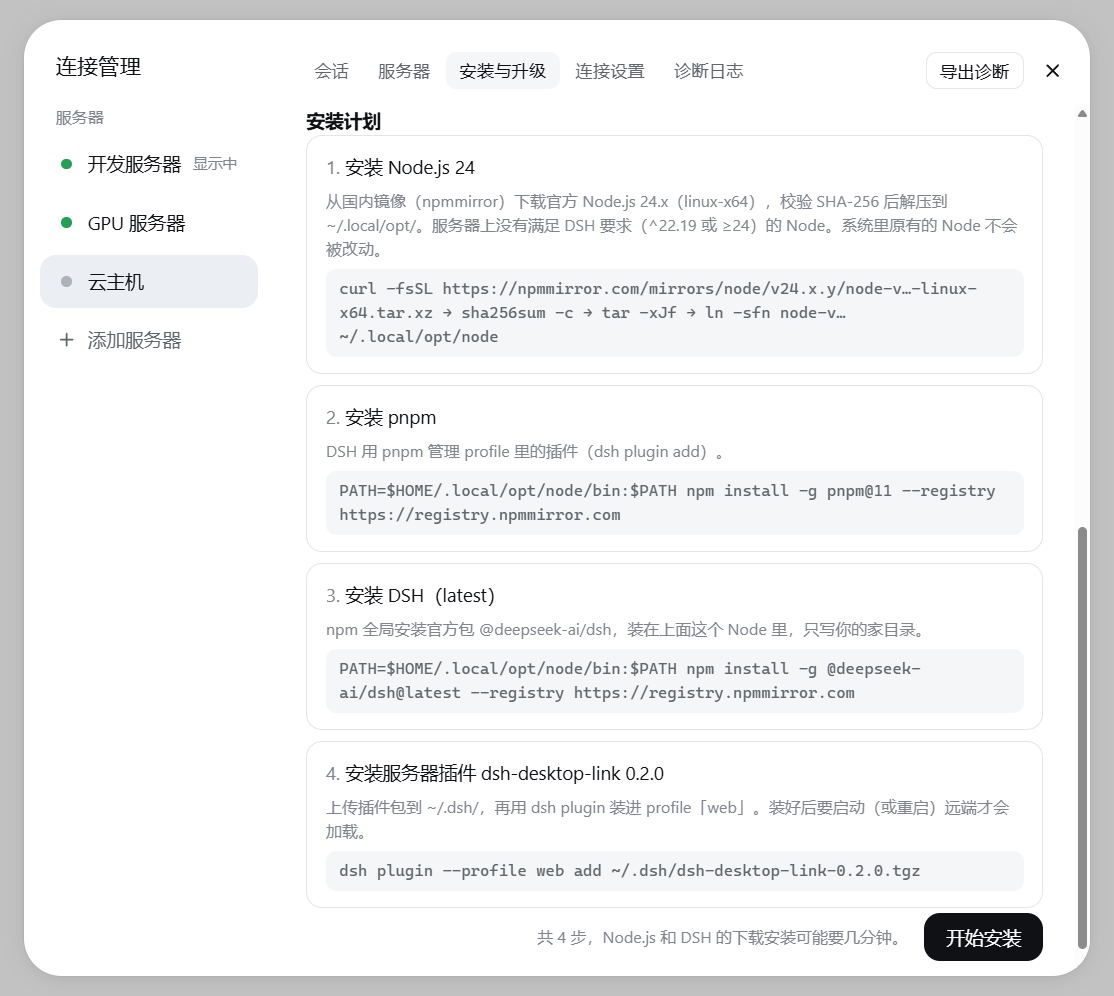
Task: Click the description npm 全局安装官方包
Action: point(627,629)
